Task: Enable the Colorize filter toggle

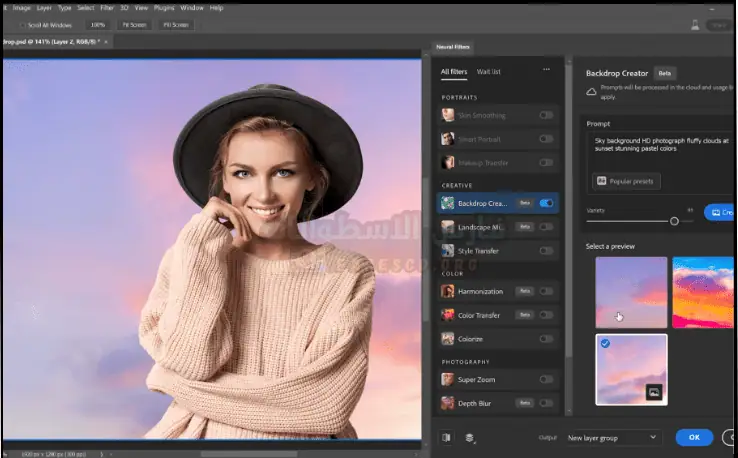Action: [546, 339]
